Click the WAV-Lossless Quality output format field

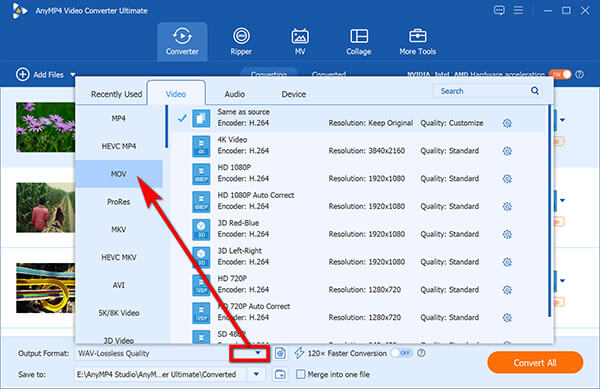tap(153, 353)
